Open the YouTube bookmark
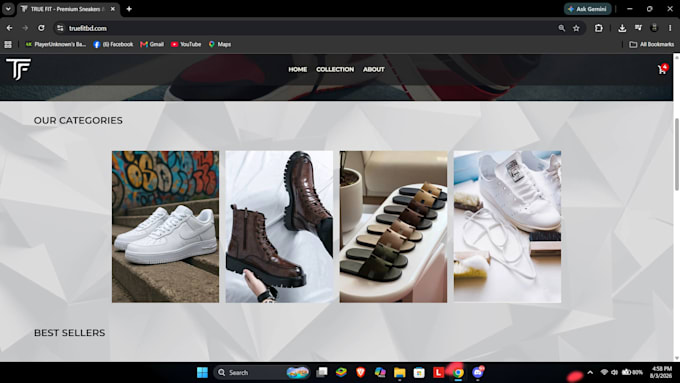Image resolution: width=680 pixels, height=383 pixels. (186, 44)
